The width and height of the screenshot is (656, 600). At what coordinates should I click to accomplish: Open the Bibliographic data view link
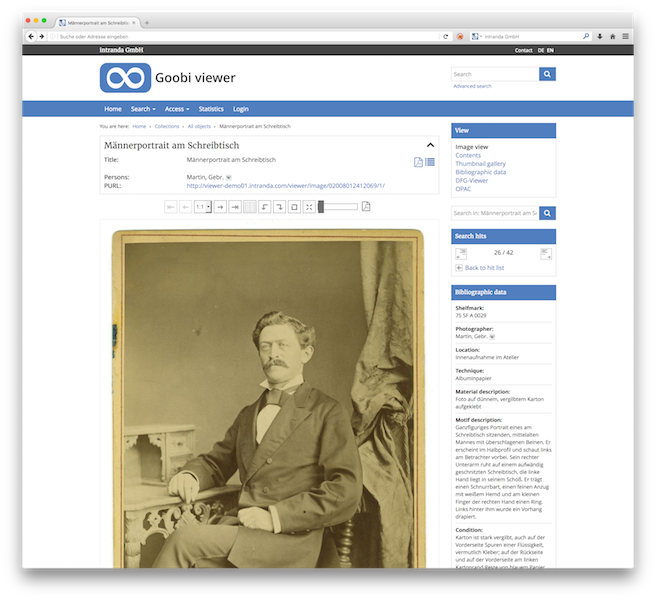pos(481,172)
